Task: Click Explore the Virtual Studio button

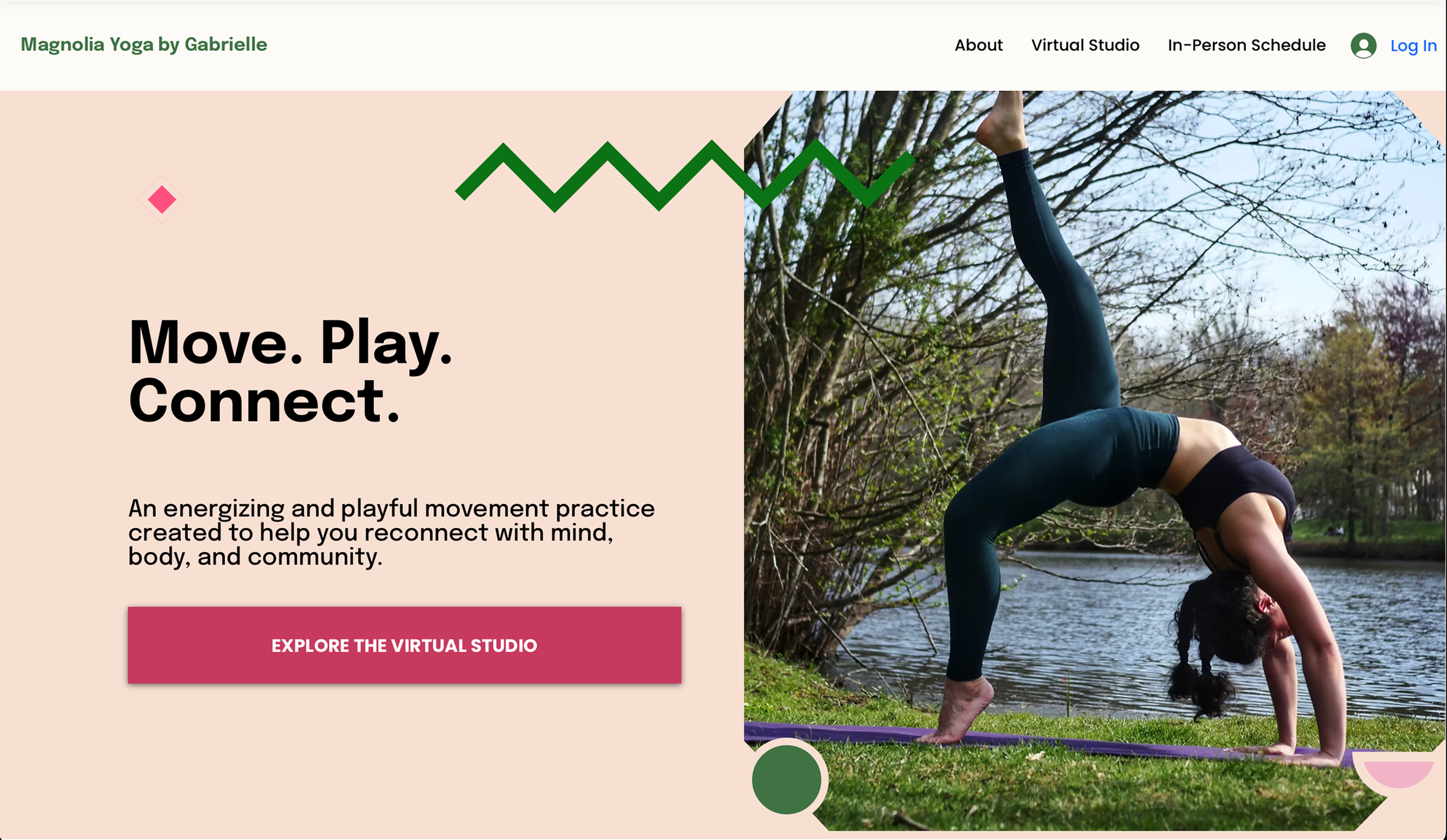Action: coord(405,645)
